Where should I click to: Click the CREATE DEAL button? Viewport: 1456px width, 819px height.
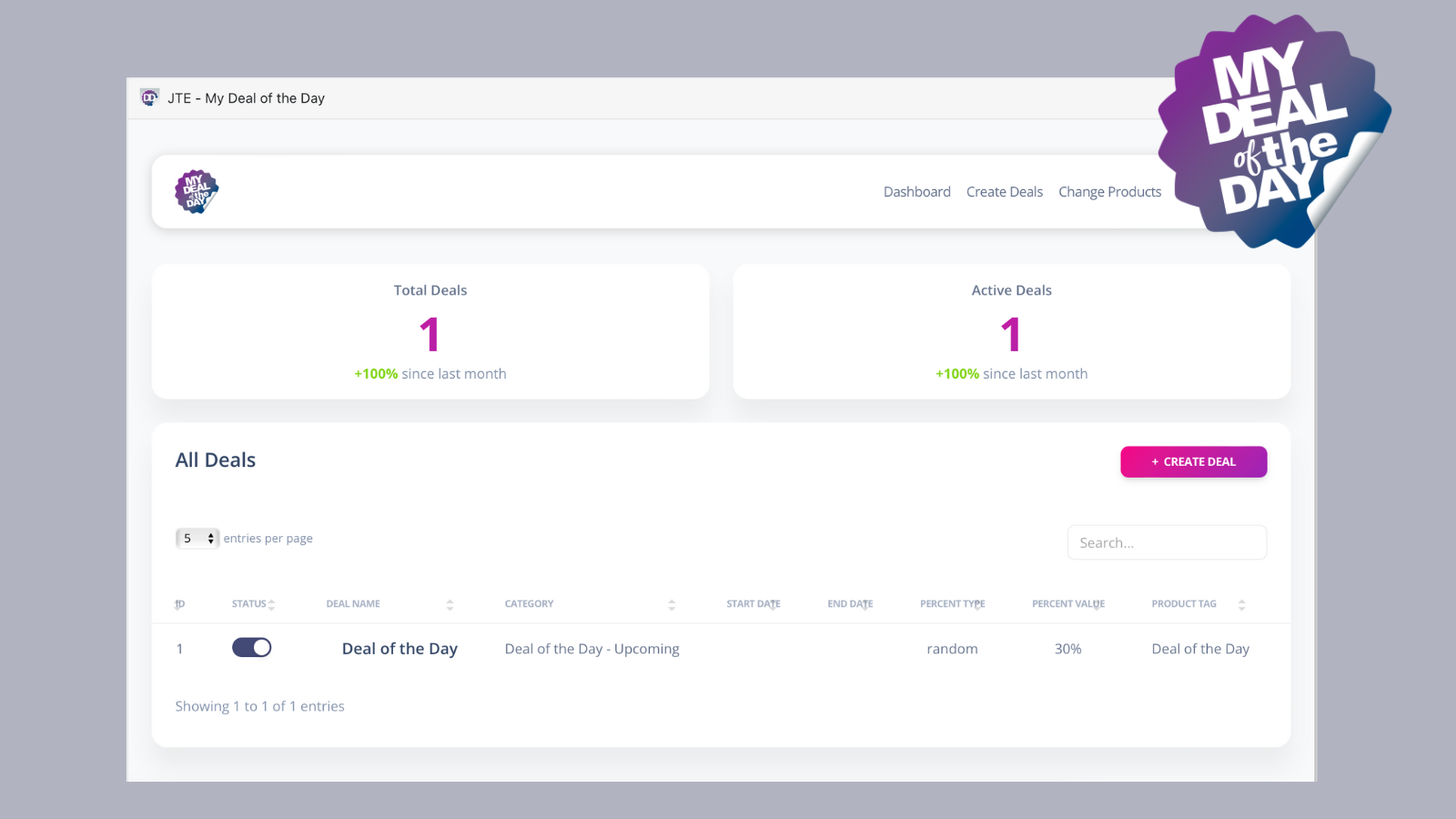(1193, 461)
